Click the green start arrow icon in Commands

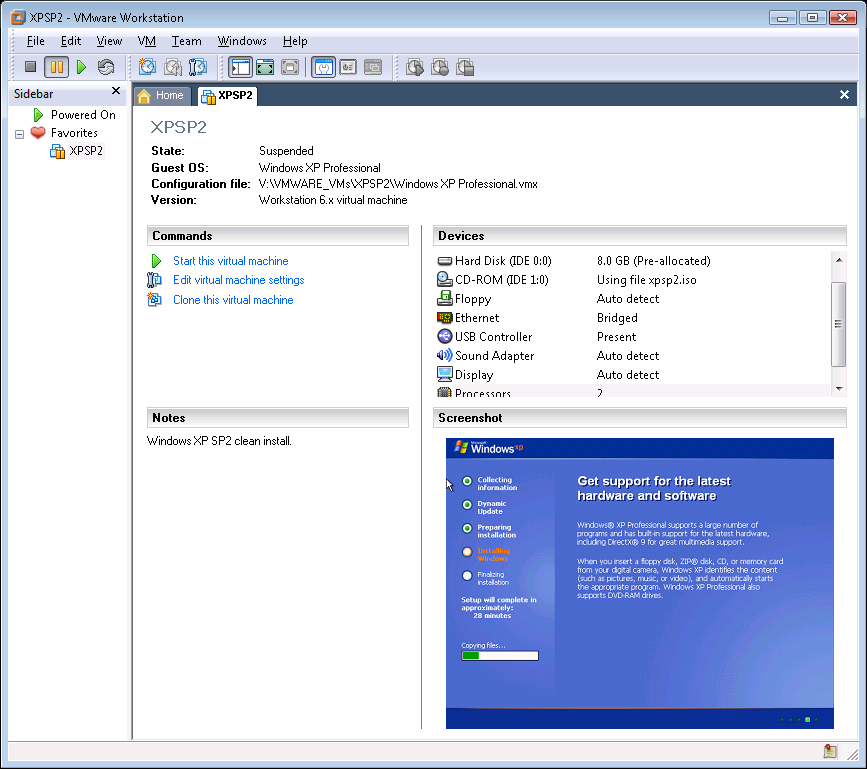pyautogui.click(x=156, y=261)
